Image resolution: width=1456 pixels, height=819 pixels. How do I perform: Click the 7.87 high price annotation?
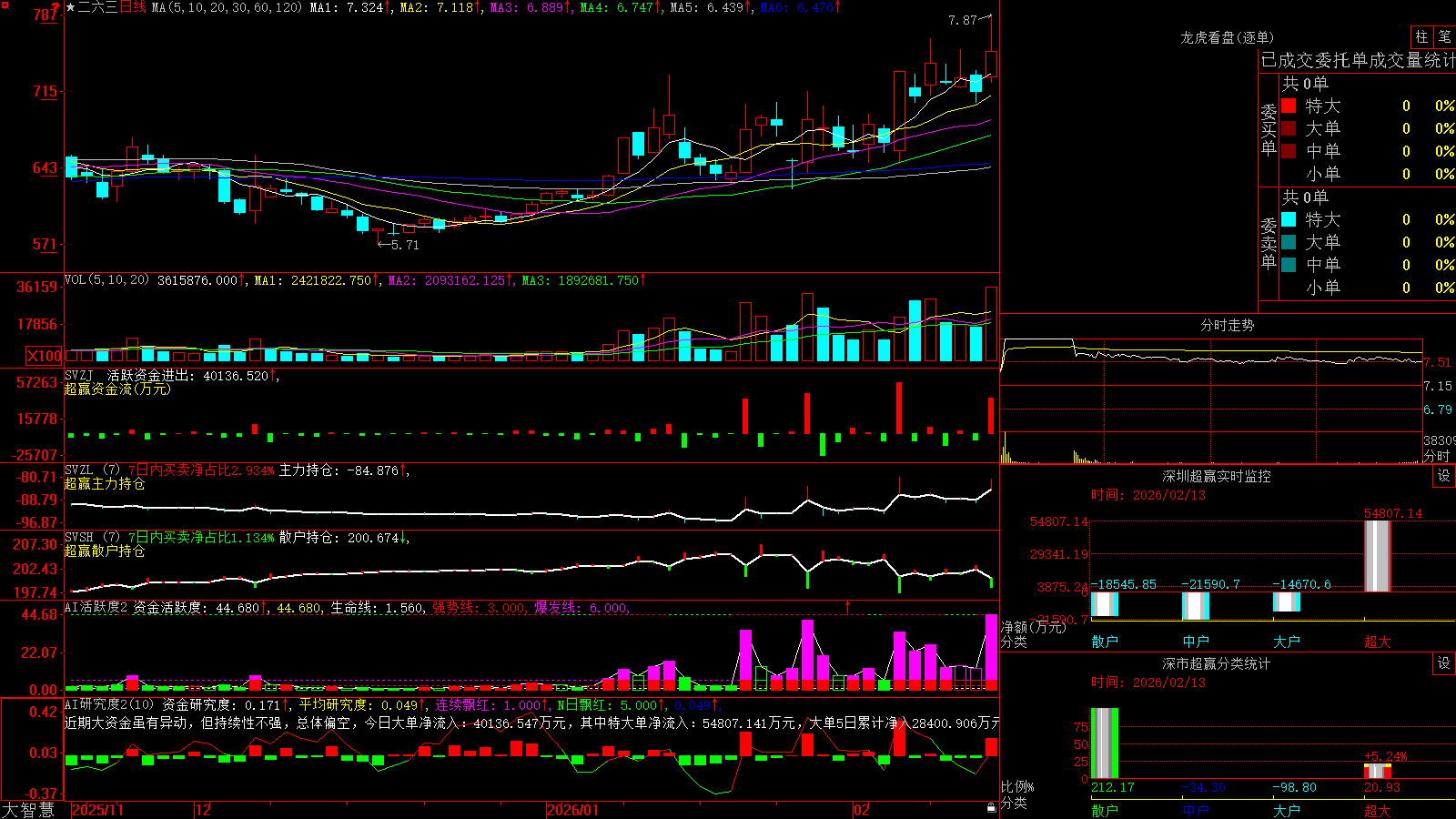(962, 20)
